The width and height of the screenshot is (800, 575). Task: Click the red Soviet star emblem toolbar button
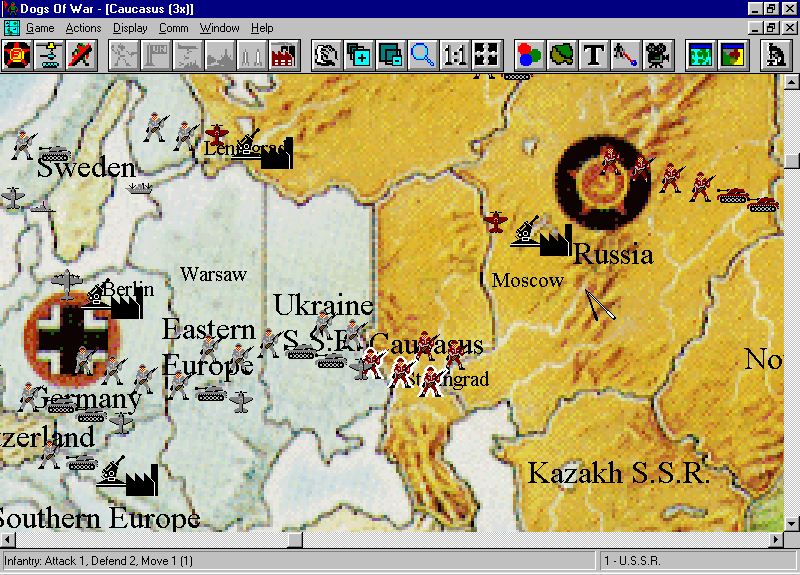pos(17,55)
